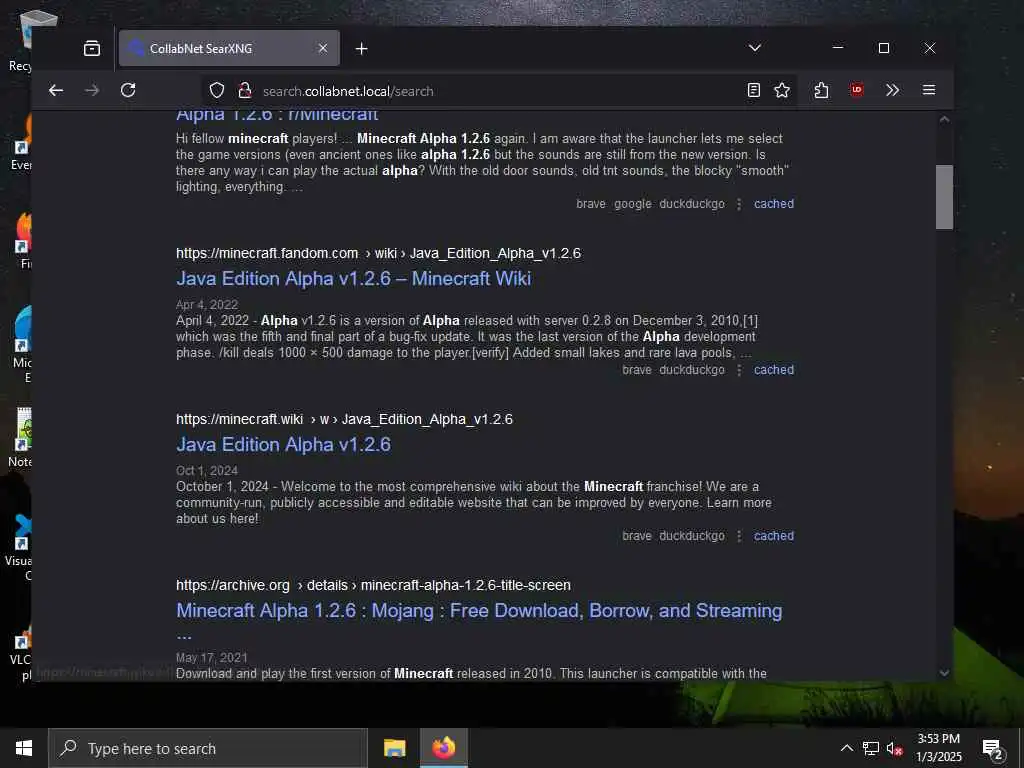This screenshot has width=1024, height=768.
Task: Open the taskbar clock and date
Action: 938,748
